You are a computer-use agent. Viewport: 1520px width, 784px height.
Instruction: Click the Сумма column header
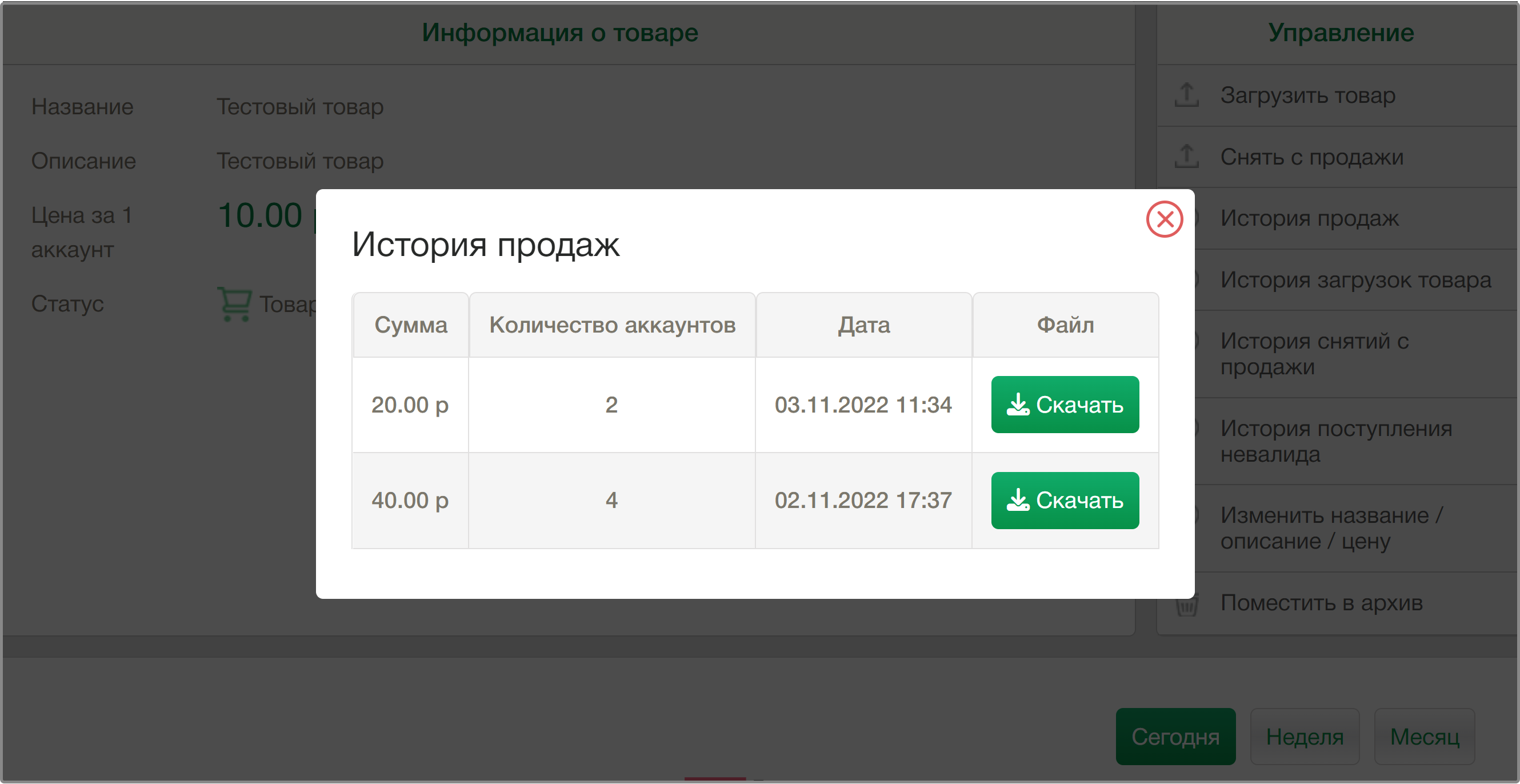[411, 325]
